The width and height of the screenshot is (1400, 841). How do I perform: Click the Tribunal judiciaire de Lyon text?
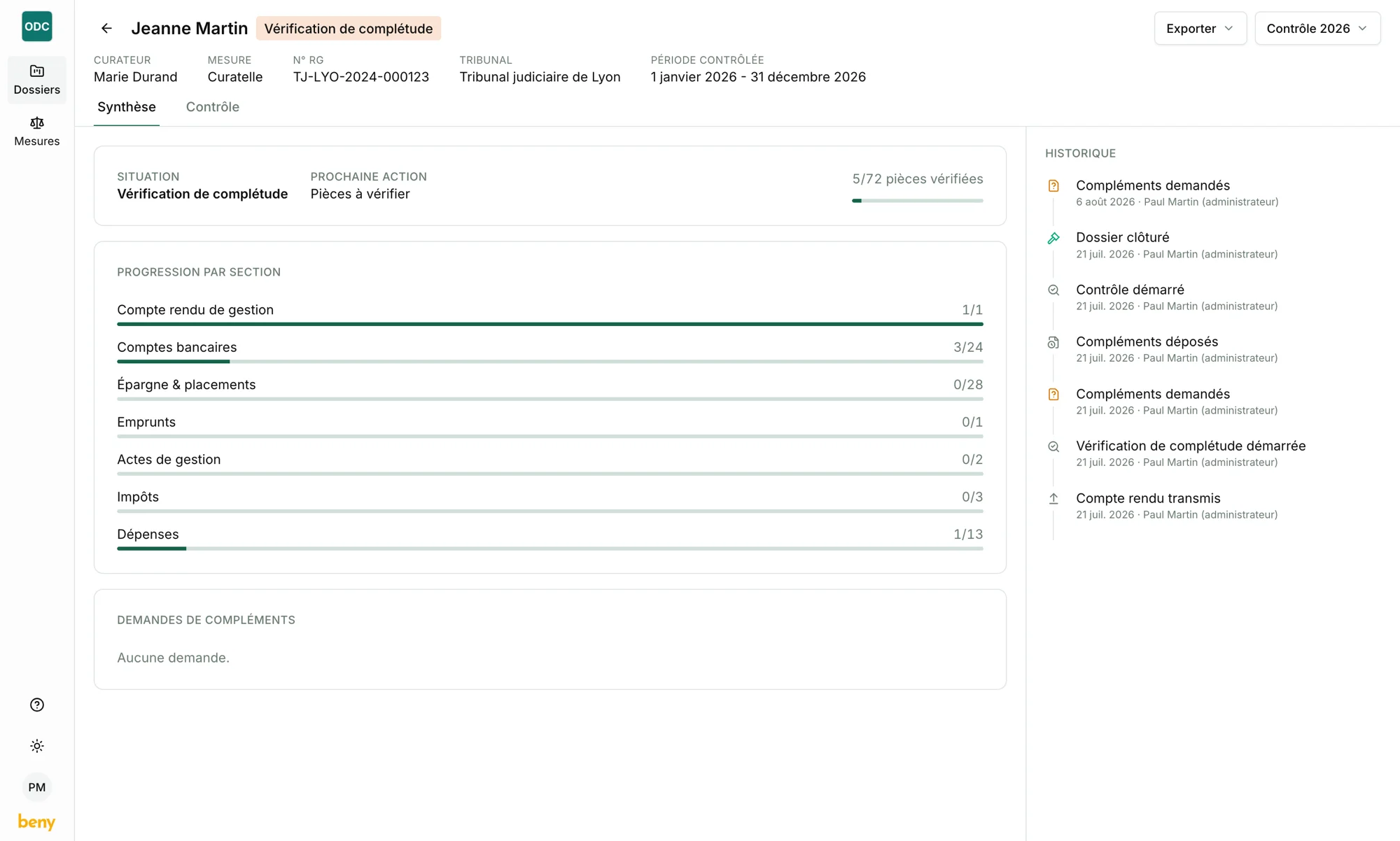[x=540, y=77]
